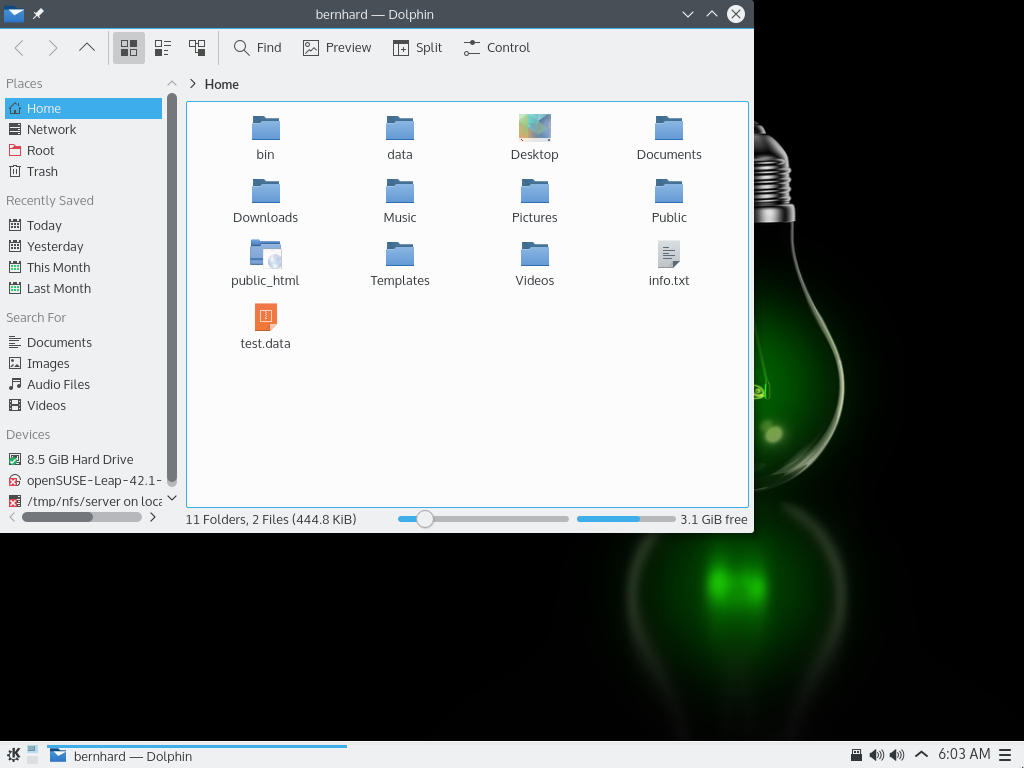Switch to Compact view mode

(163, 48)
